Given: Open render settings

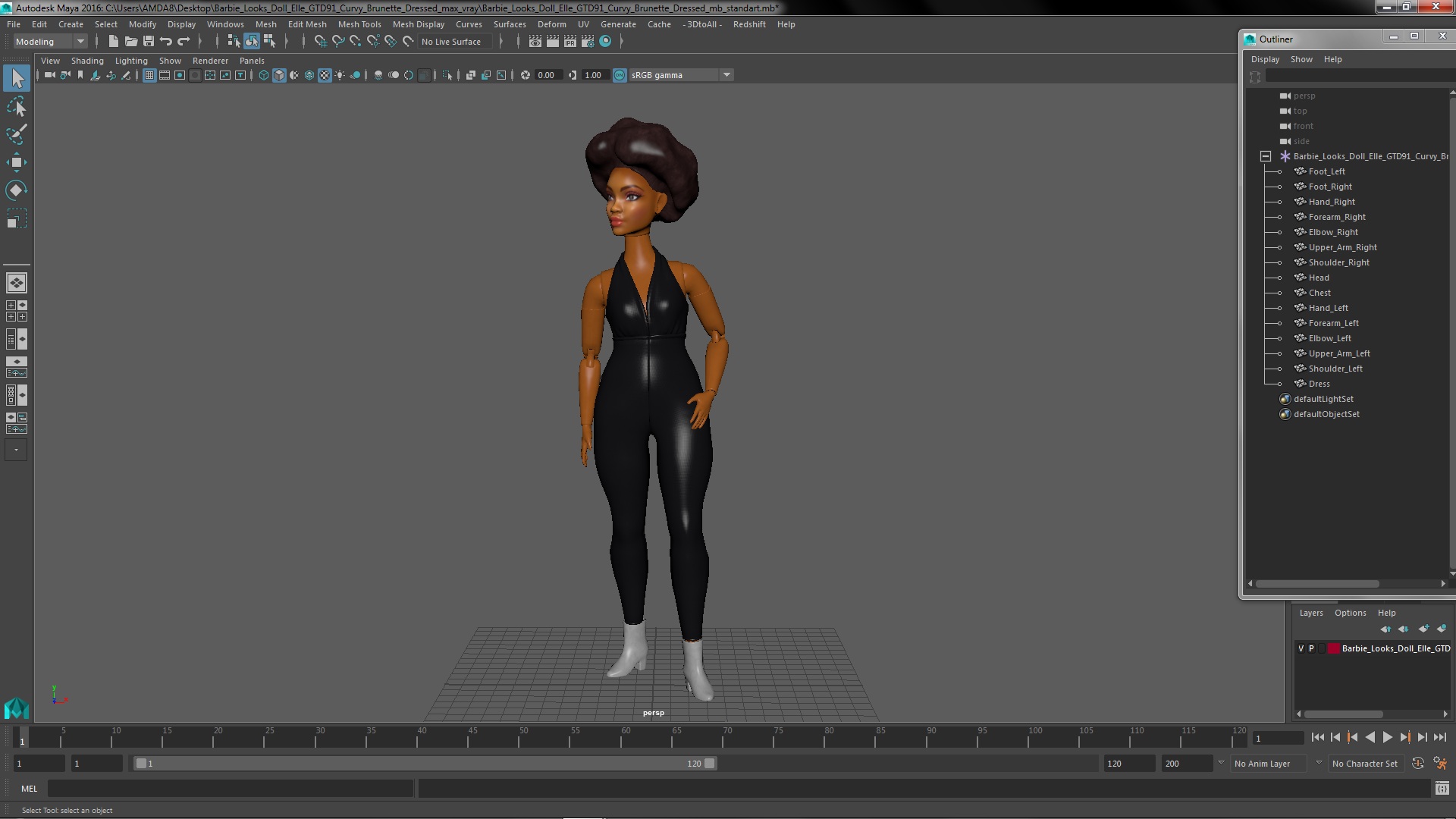Looking at the screenshot, I should click(x=588, y=41).
